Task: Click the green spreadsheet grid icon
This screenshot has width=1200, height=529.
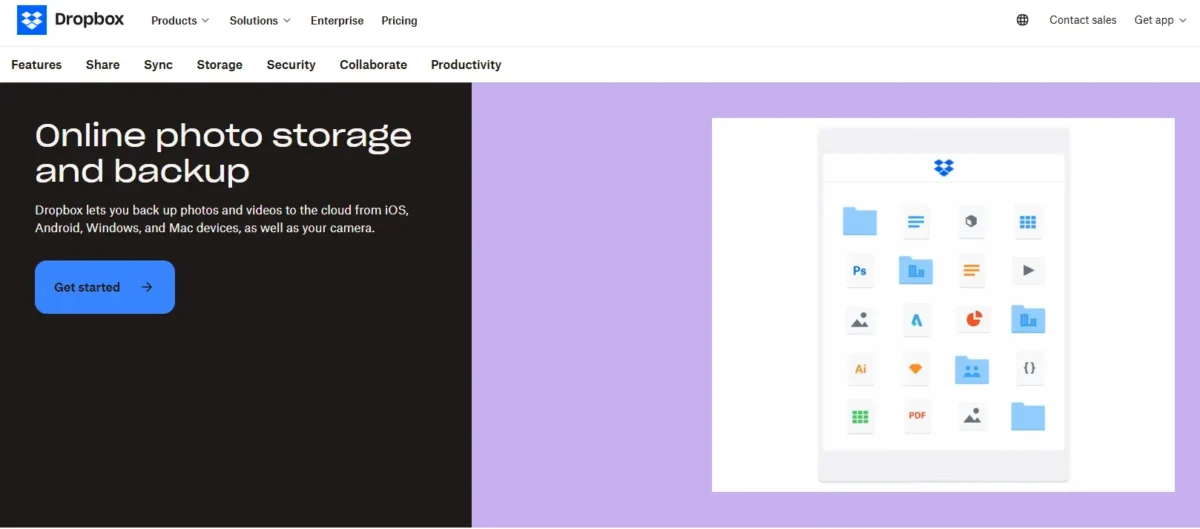Action: (x=860, y=416)
